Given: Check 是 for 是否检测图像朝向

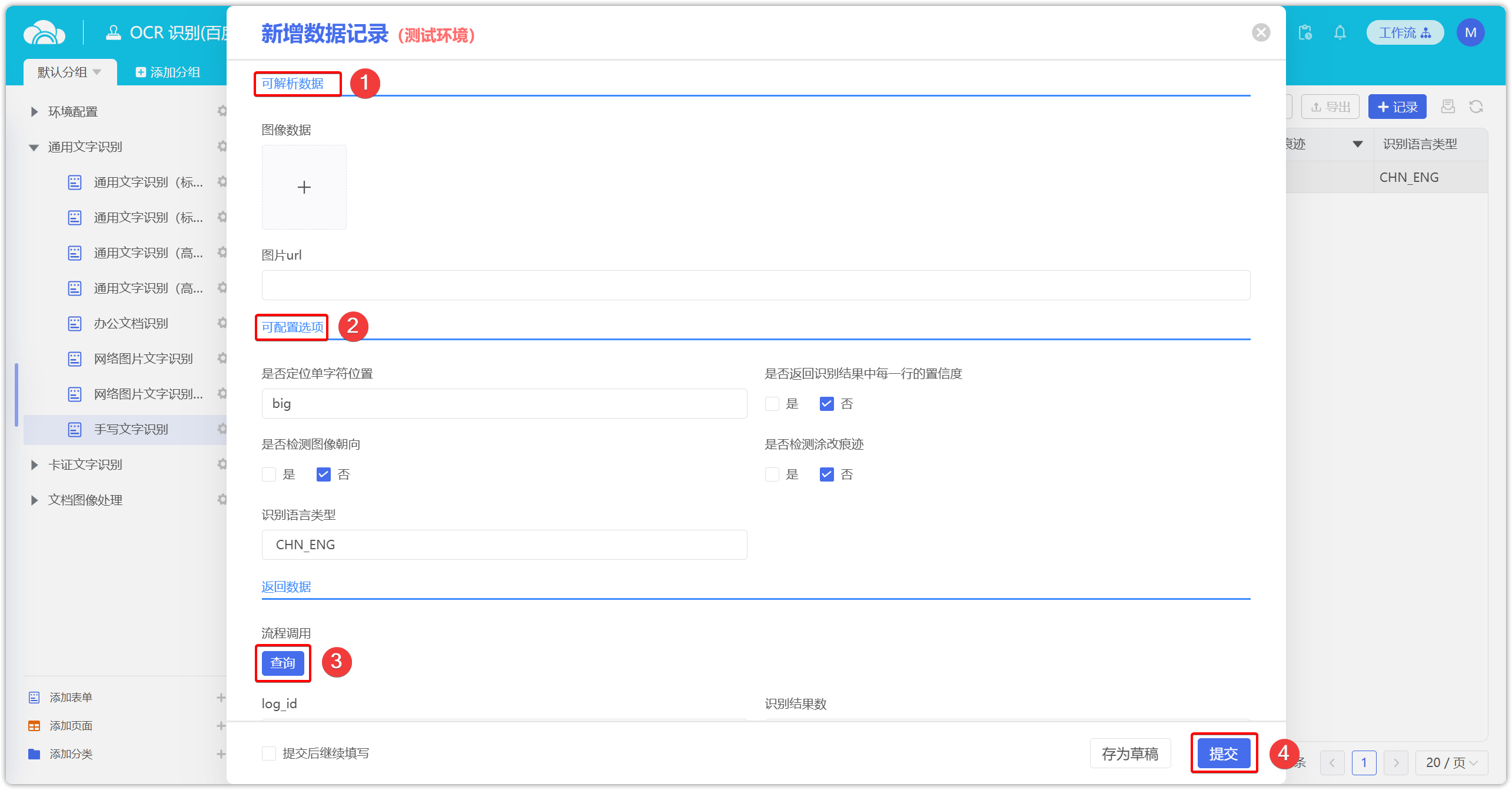Looking at the screenshot, I should click(x=268, y=474).
